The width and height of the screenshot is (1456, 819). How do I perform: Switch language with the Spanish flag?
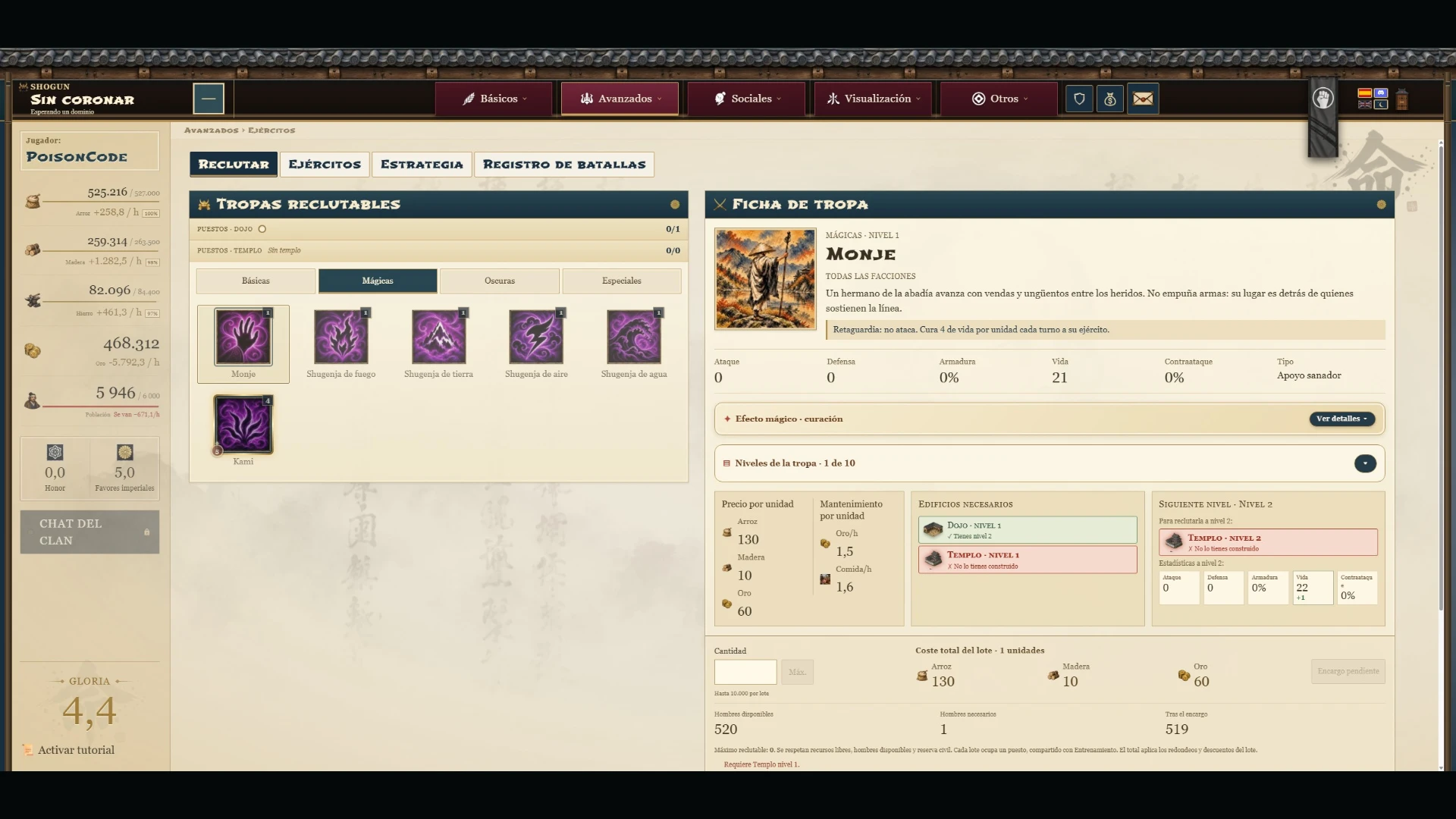tap(1364, 93)
